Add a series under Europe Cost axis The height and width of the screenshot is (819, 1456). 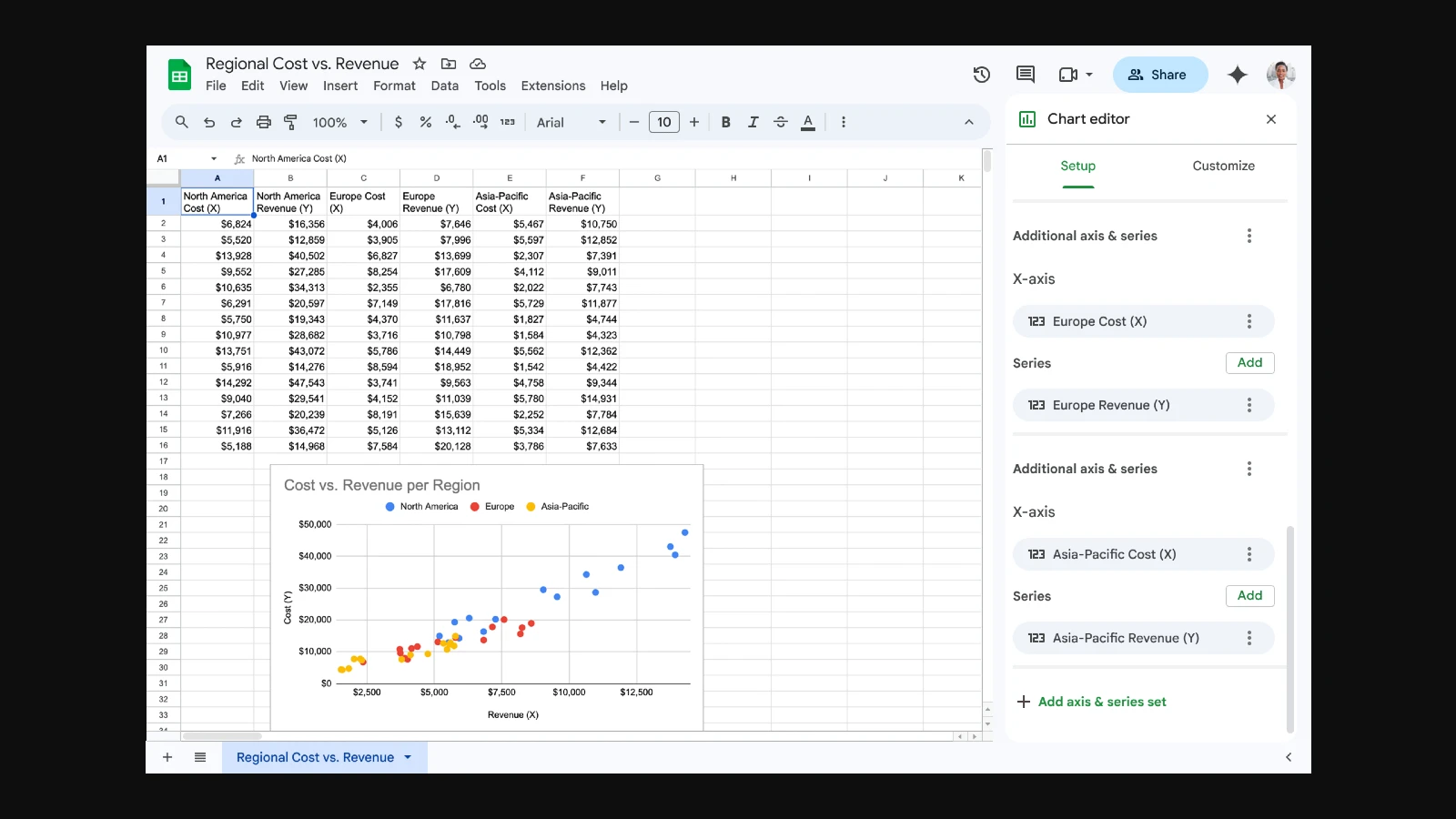pos(1249,362)
